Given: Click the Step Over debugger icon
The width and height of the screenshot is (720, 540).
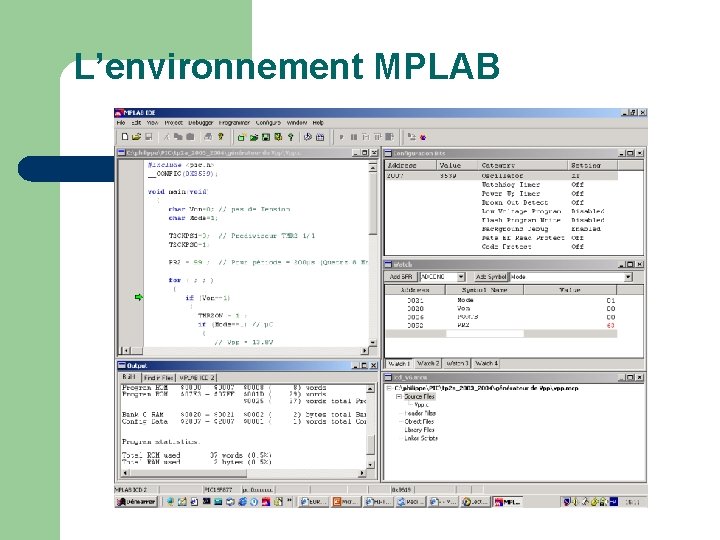Looking at the screenshot, I should (377, 137).
